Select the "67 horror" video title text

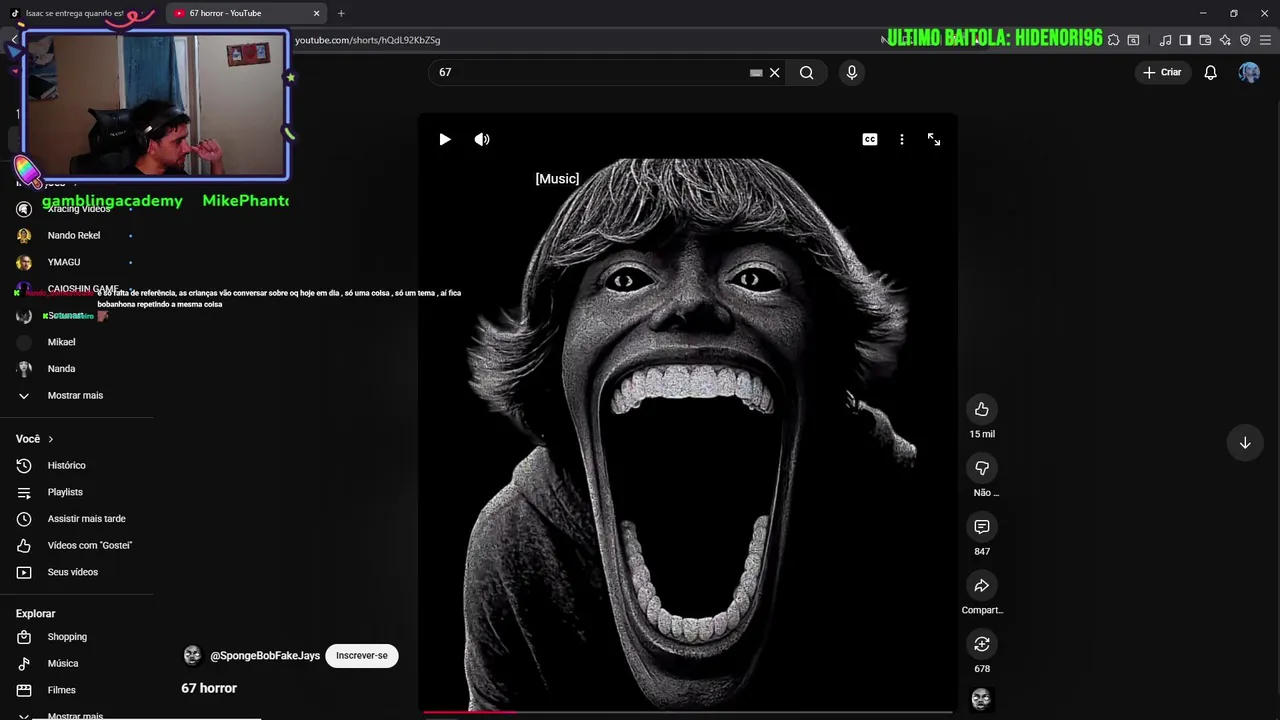click(x=209, y=688)
